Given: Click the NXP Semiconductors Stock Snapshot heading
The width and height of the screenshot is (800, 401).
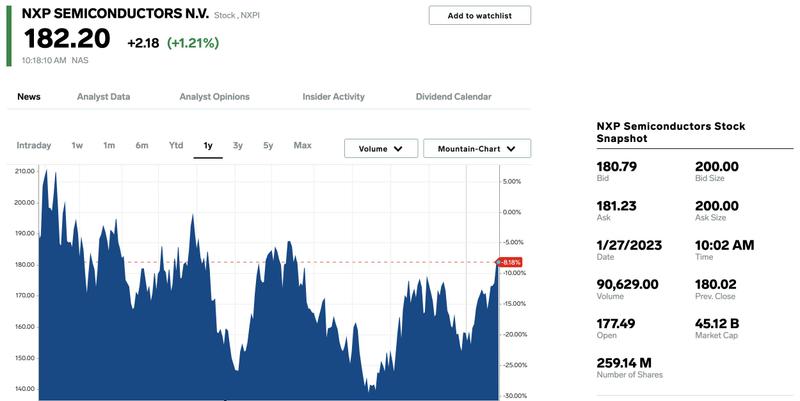Looking at the screenshot, I should tap(671, 132).
